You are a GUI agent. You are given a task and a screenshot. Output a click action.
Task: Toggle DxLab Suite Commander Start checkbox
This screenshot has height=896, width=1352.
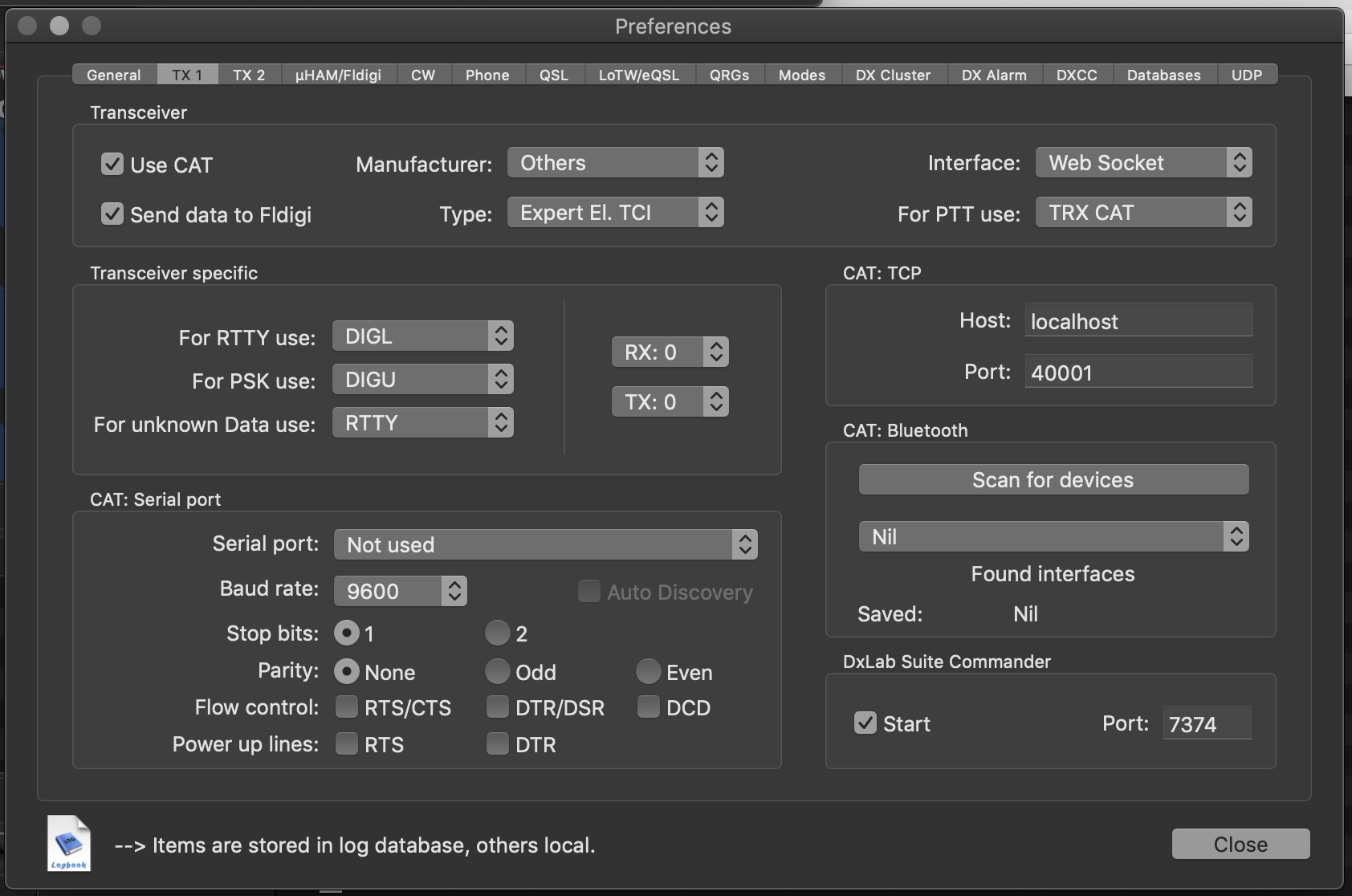click(x=865, y=723)
